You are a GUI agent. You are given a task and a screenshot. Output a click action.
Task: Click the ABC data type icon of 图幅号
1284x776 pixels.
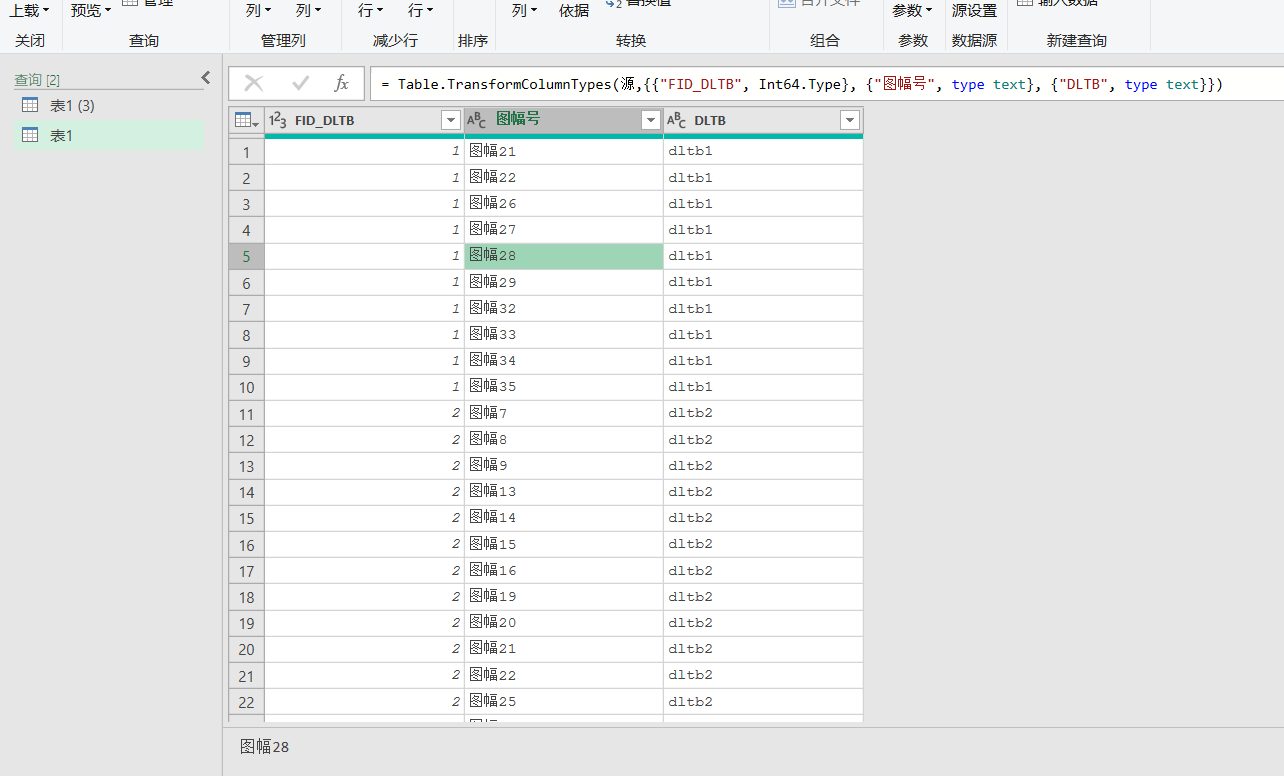click(x=477, y=121)
